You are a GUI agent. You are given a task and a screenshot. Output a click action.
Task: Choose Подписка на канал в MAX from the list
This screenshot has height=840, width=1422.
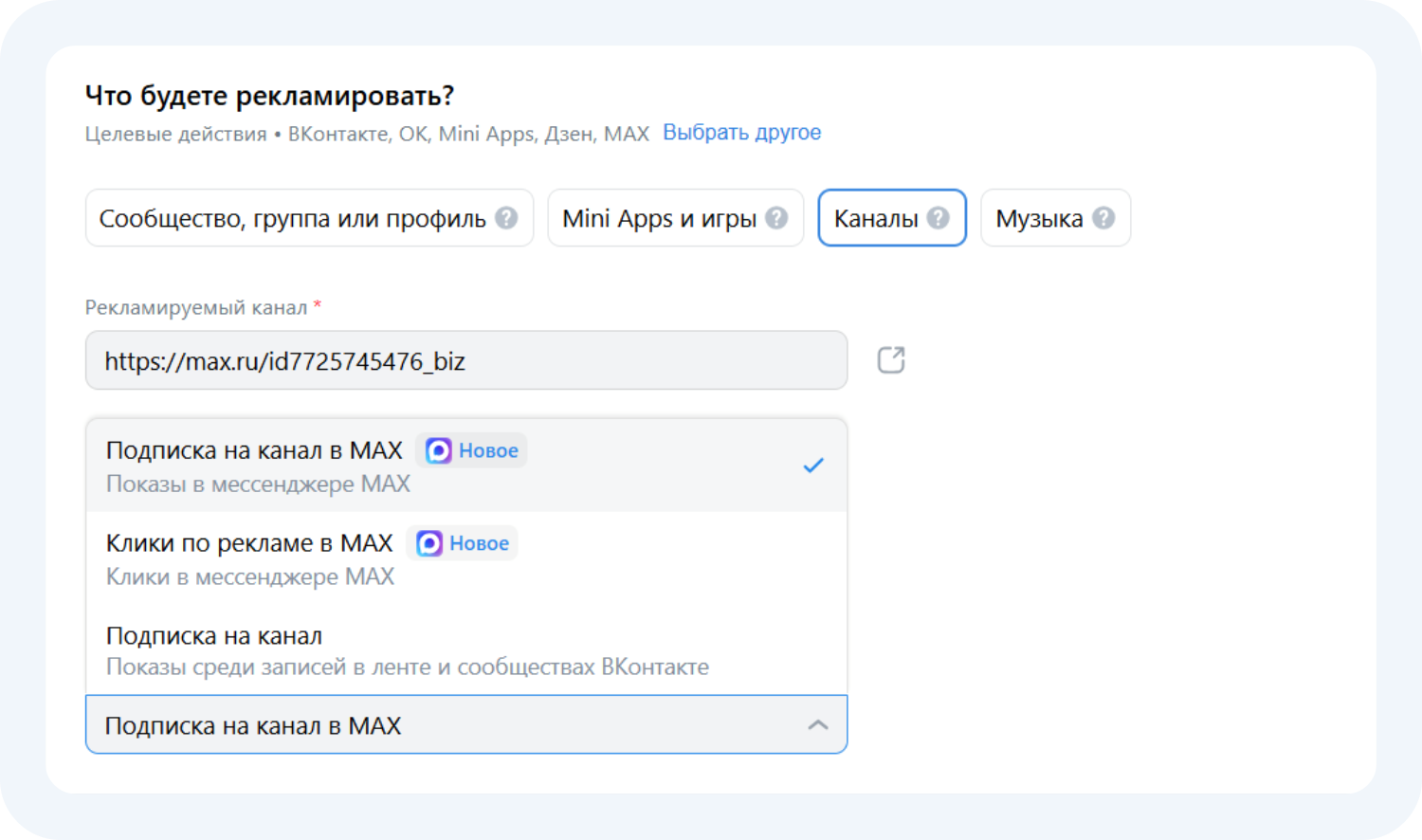[466, 466]
